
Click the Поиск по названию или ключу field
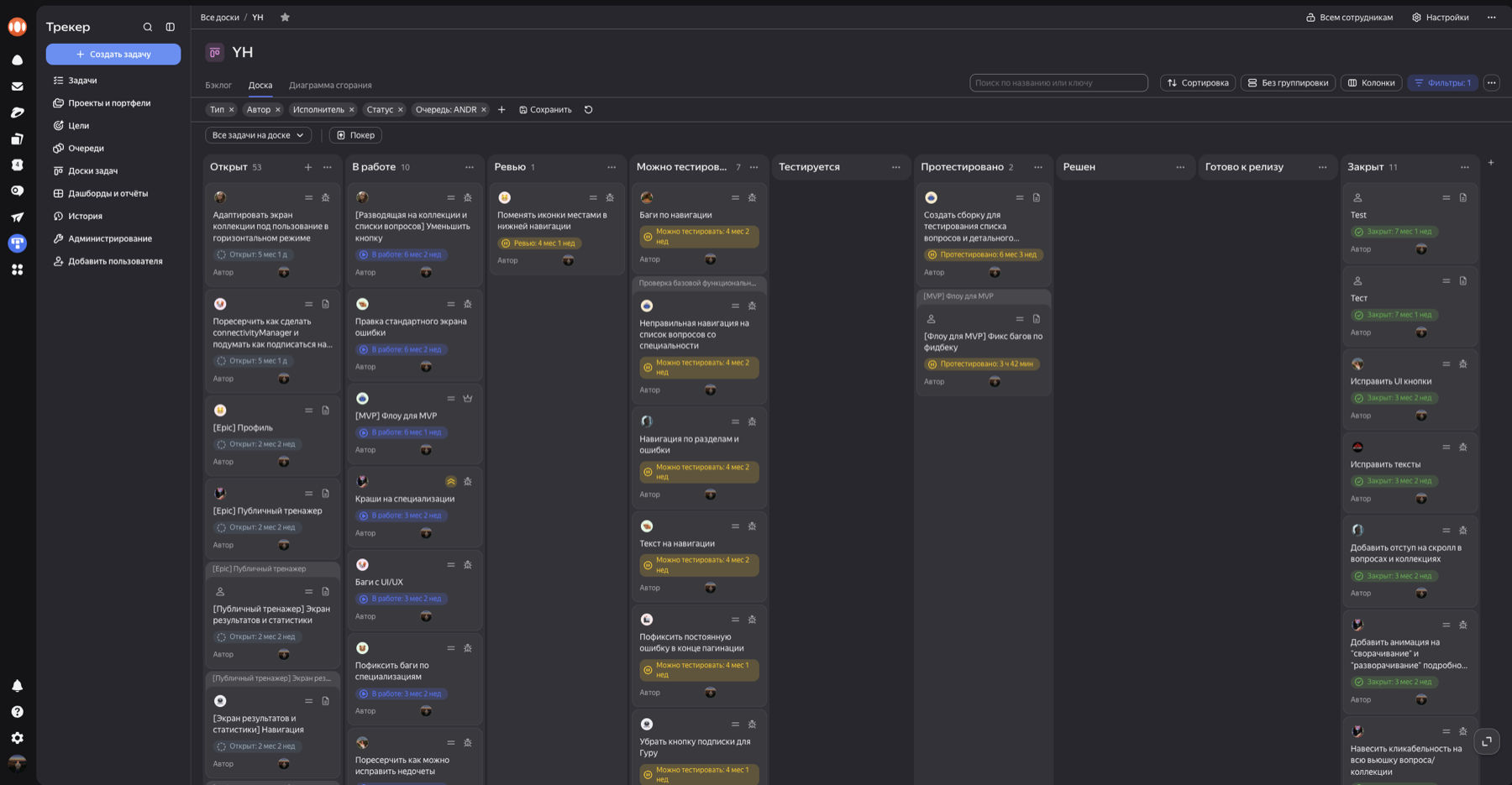coord(1059,82)
